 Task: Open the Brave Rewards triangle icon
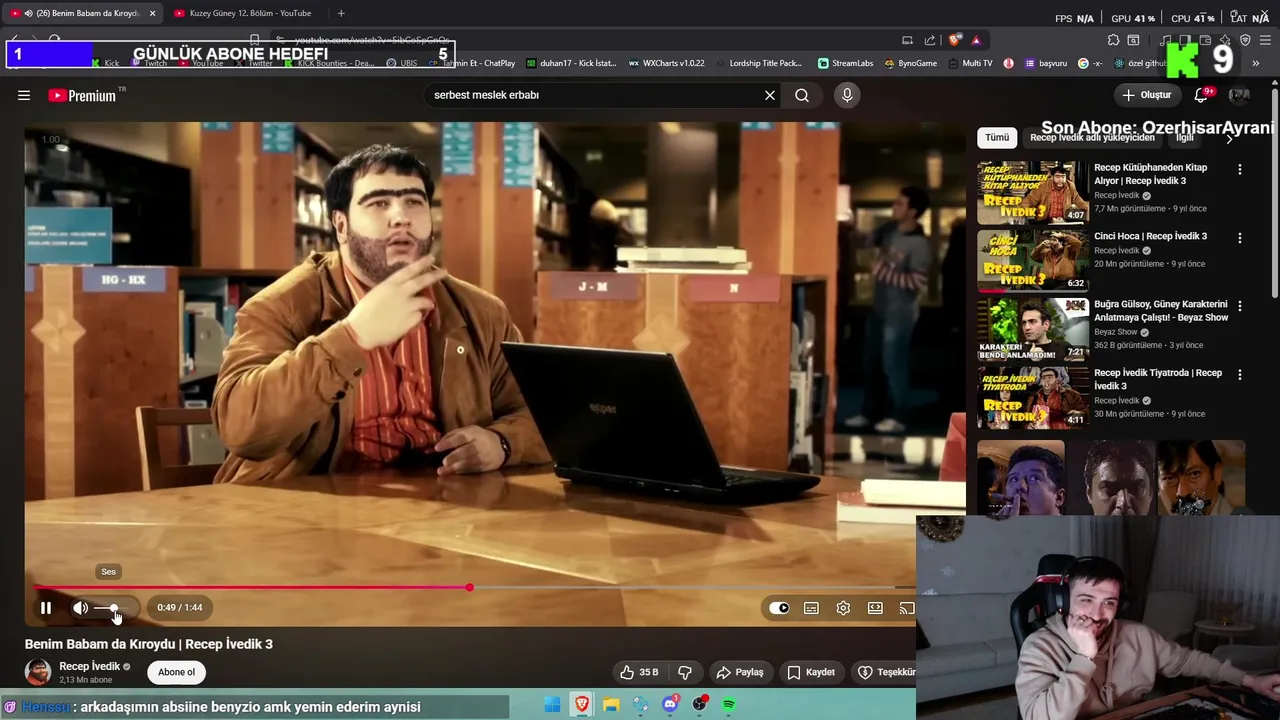pyautogui.click(x=976, y=40)
